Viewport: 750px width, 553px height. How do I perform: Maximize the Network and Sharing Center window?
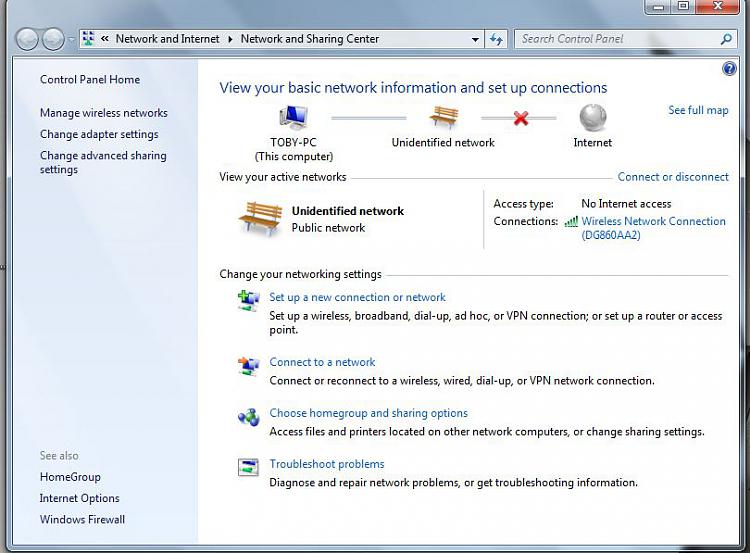(x=684, y=6)
